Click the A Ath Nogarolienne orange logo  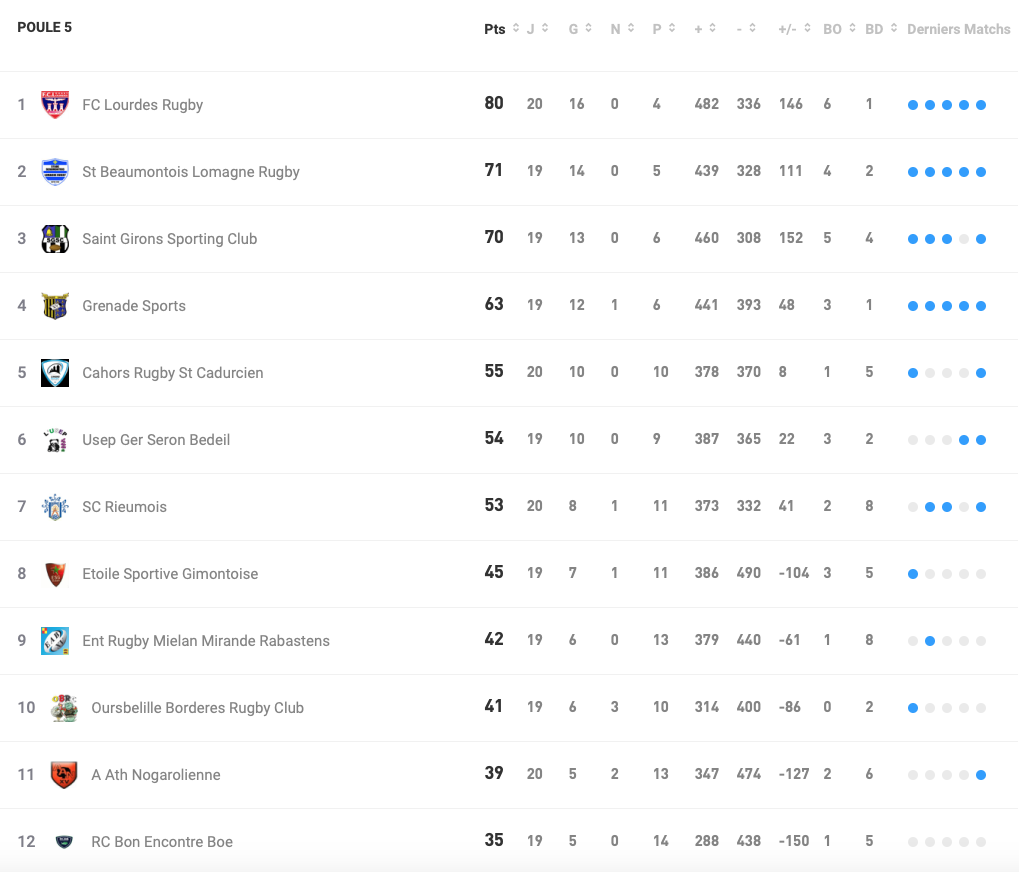pyautogui.click(x=64, y=775)
